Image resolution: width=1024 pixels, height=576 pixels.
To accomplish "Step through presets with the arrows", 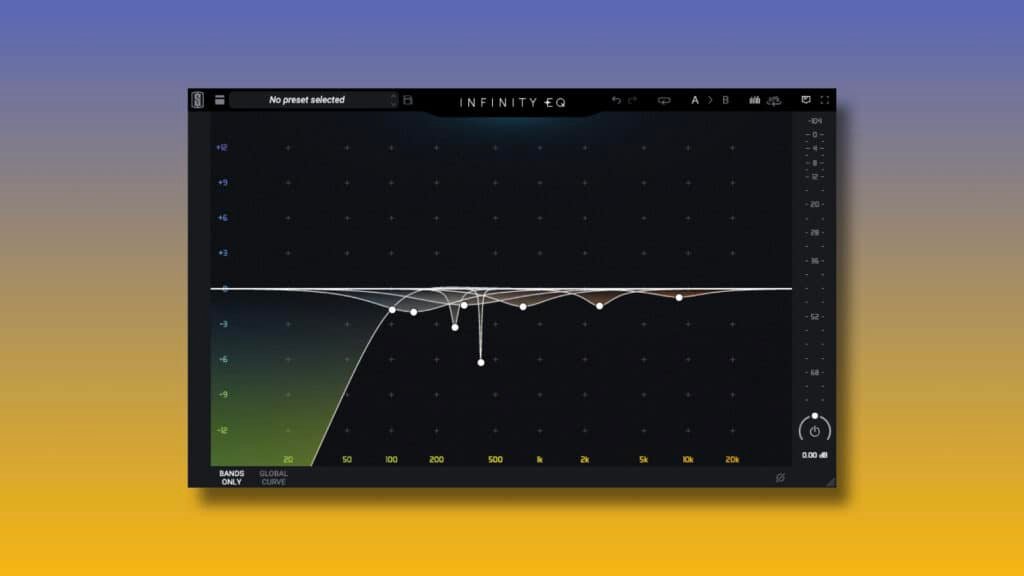I will point(393,100).
